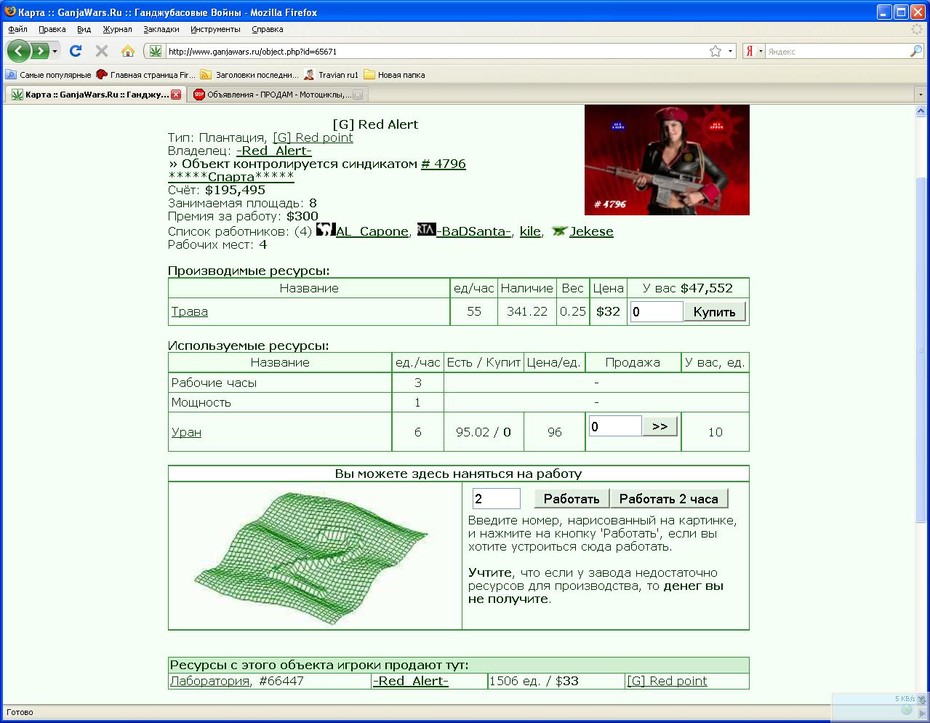
Task: Open Travian ru1 bookmark
Action: point(332,75)
